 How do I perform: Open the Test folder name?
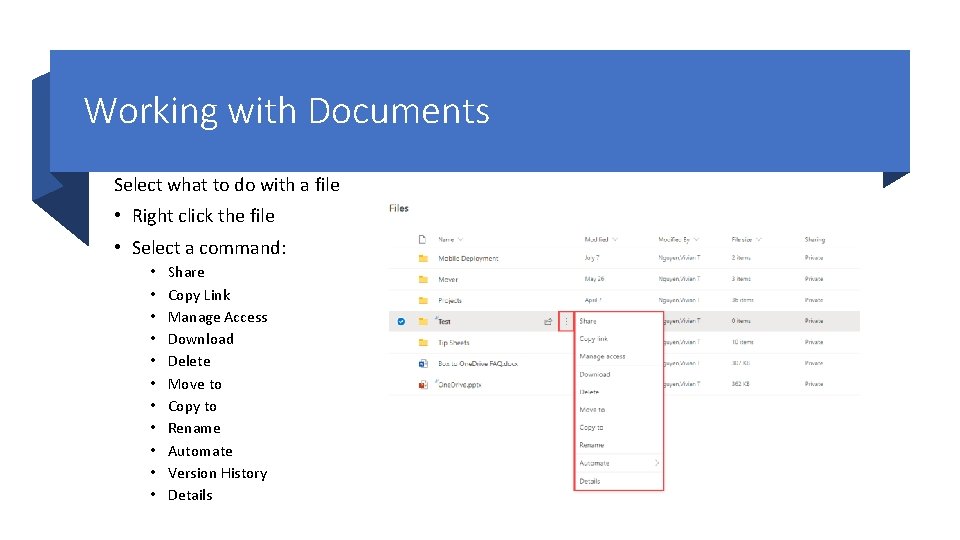click(x=444, y=321)
